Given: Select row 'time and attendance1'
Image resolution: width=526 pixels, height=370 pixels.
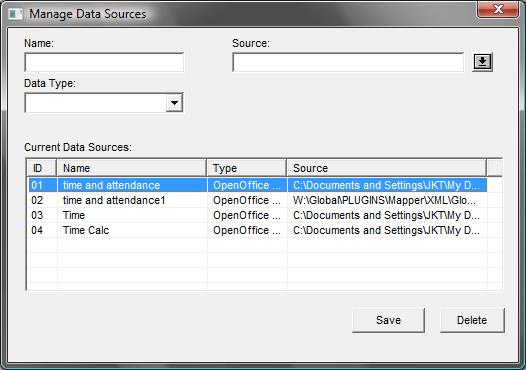Looking at the screenshot, I should (x=258, y=200).
